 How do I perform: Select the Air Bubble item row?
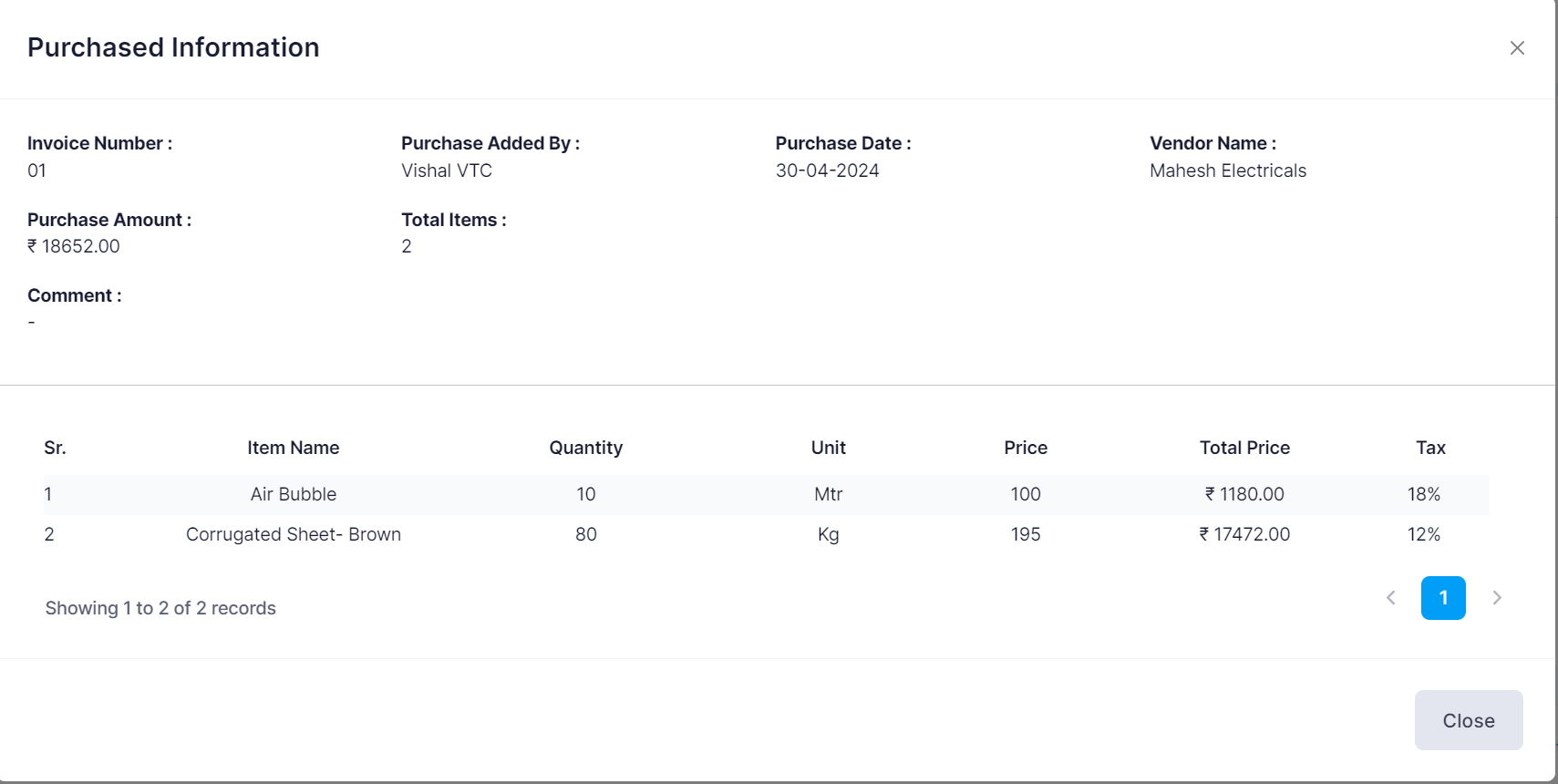294,494
